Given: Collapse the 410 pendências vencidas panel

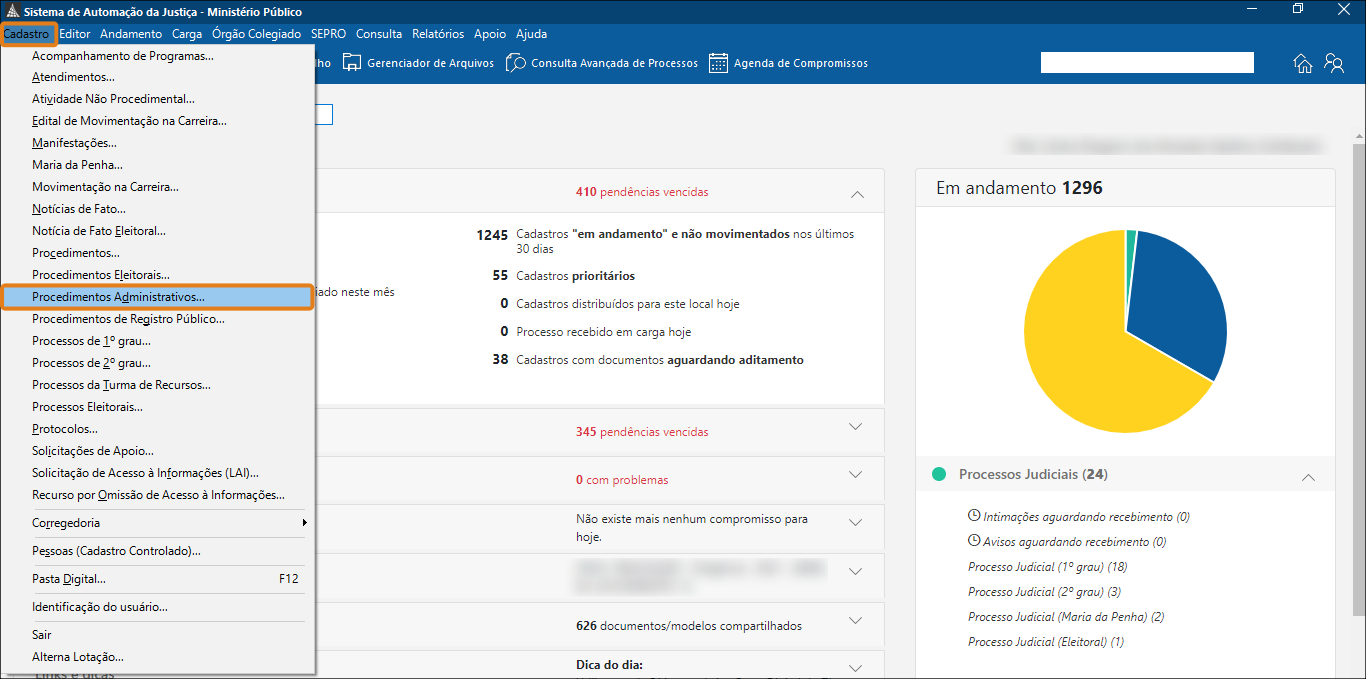Looking at the screenshot, I should click(856, 193).
